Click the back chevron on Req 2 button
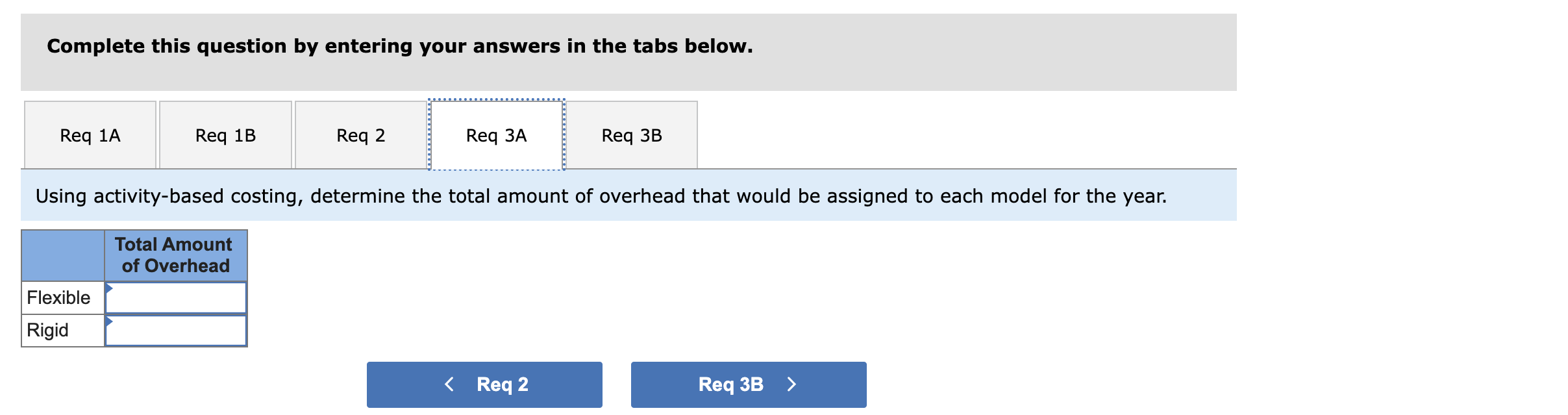 point(449,384)
